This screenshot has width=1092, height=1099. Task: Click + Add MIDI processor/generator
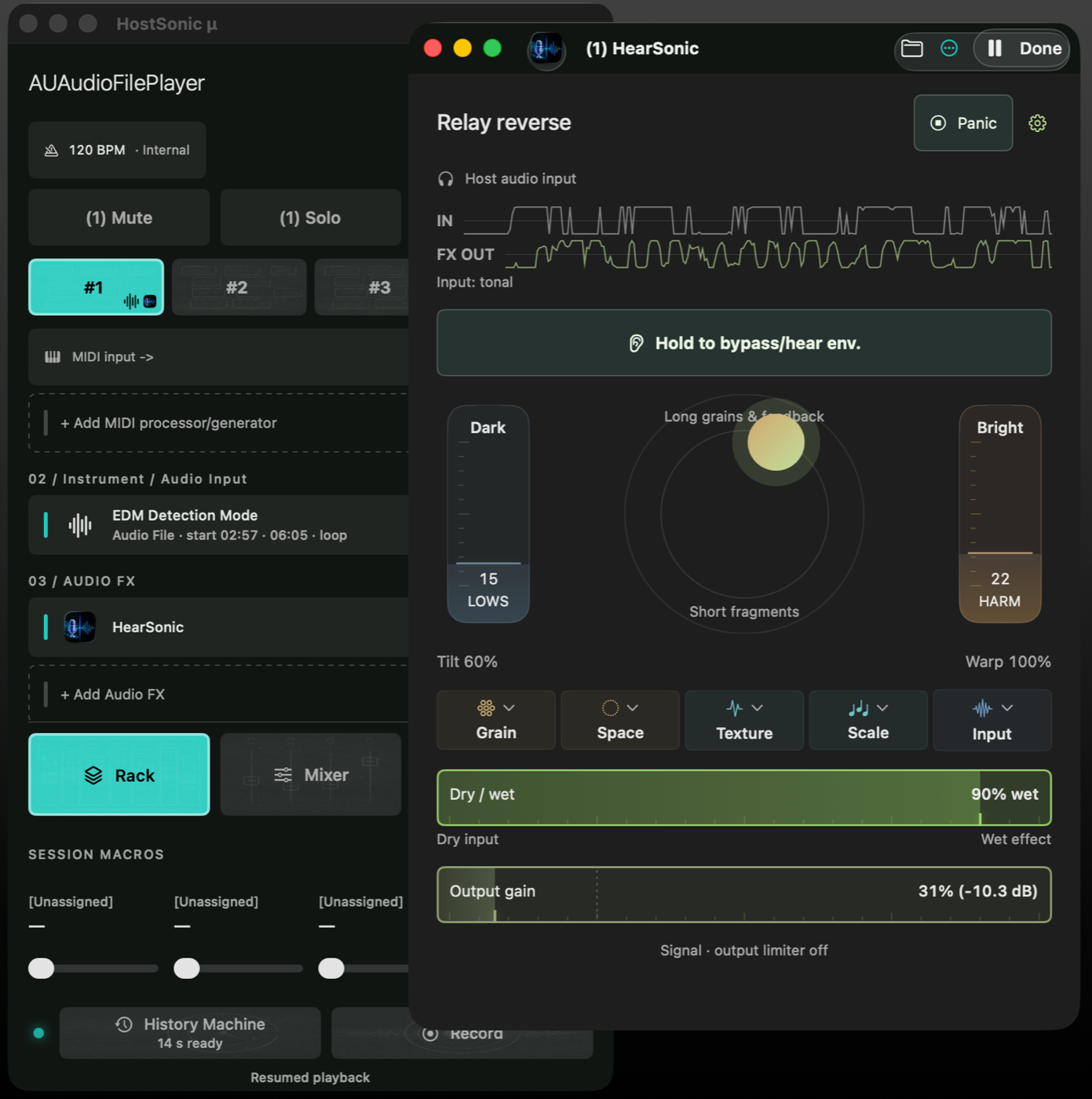pyautogui.click(x=220, y=422)
